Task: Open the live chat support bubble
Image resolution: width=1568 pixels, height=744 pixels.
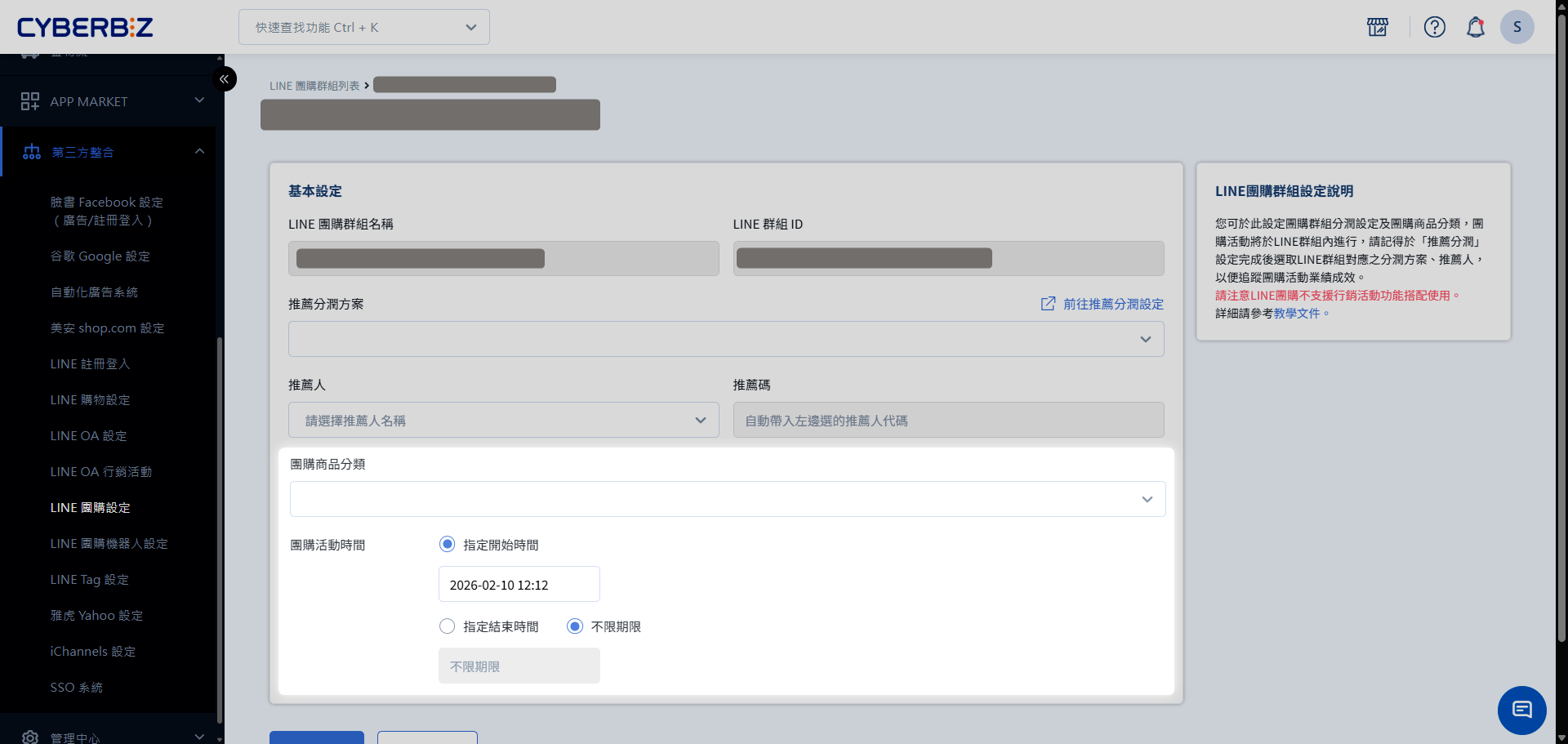Action: coord(1521,710)
